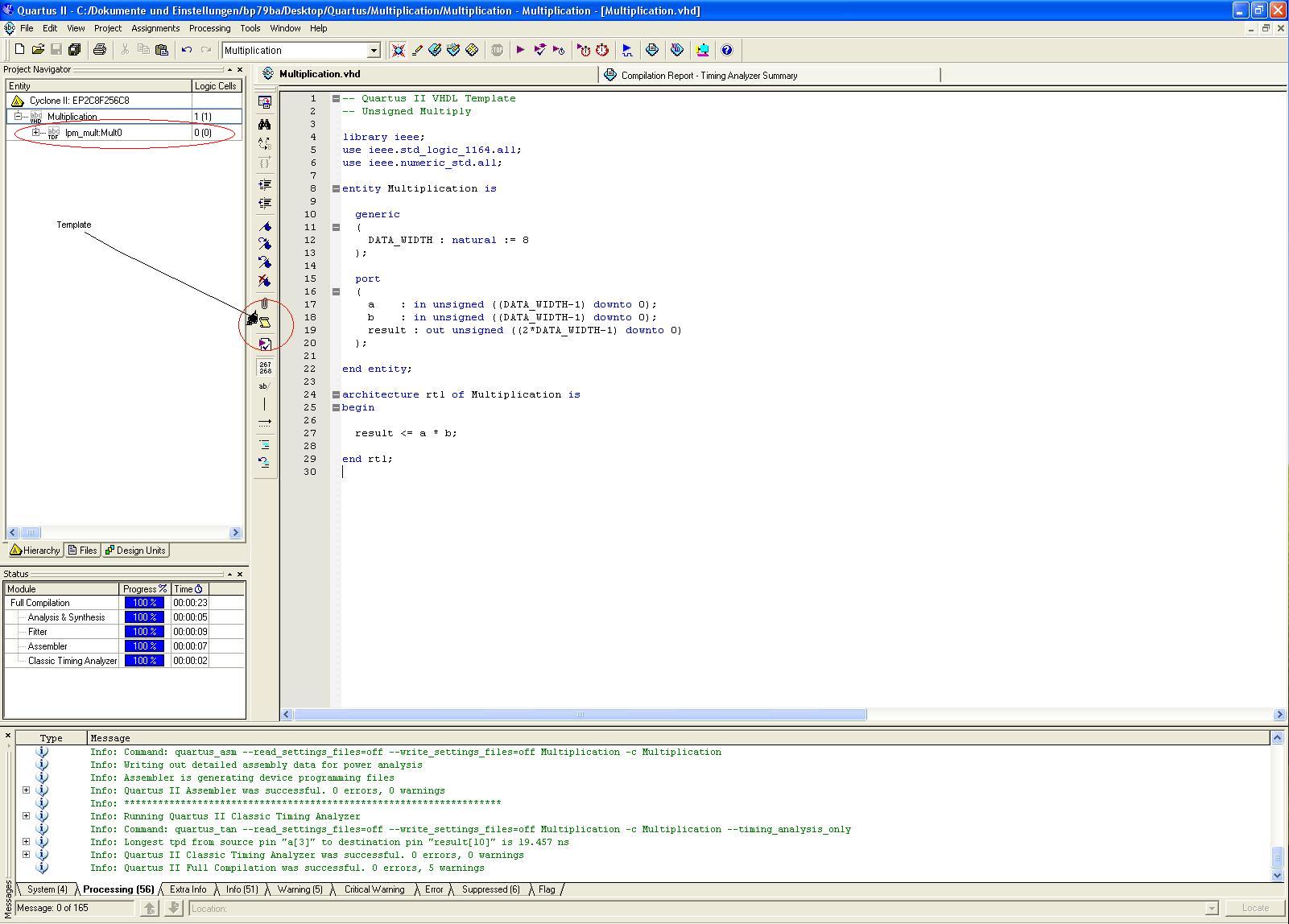1289x924 pixels.
Task: Click Find binoculars icon in editor sidebar
Action: 265,124
